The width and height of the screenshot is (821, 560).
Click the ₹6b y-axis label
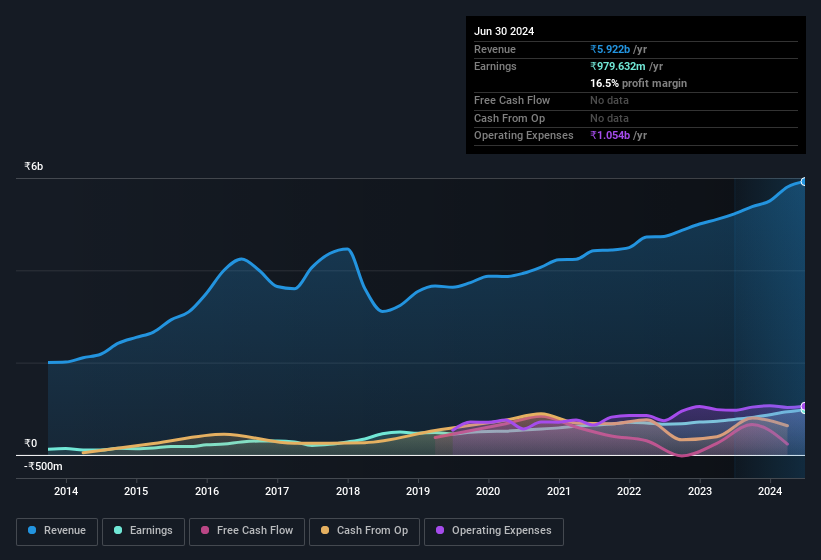click(x=34, y=166)
